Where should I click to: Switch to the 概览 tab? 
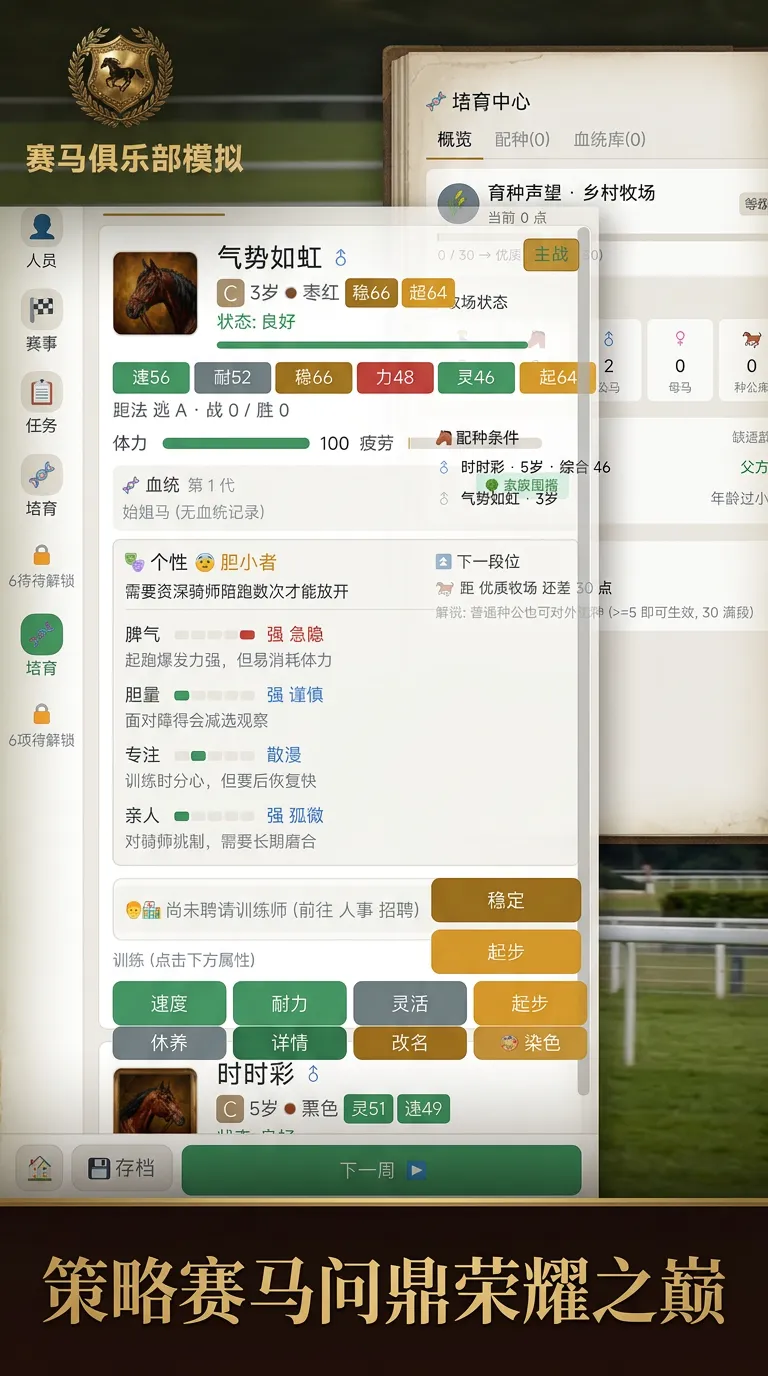coord(454,139)
